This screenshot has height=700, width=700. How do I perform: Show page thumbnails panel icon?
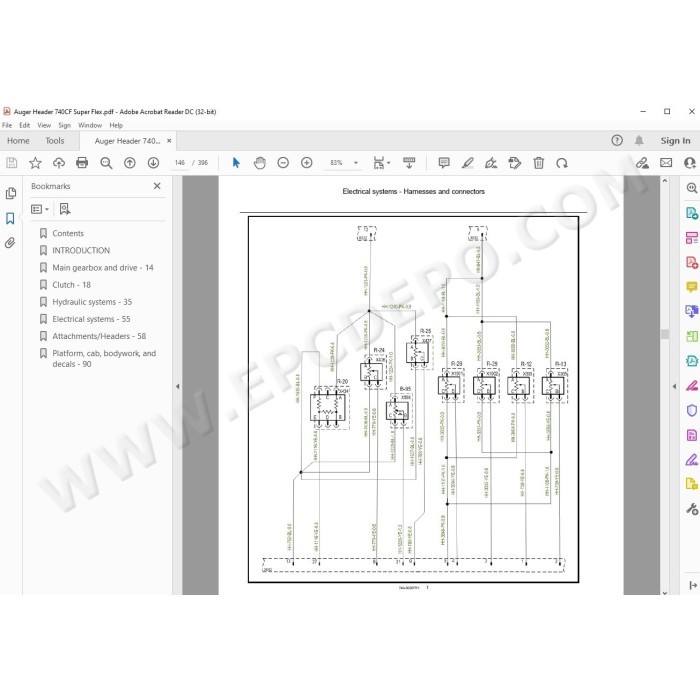(11, 193)
